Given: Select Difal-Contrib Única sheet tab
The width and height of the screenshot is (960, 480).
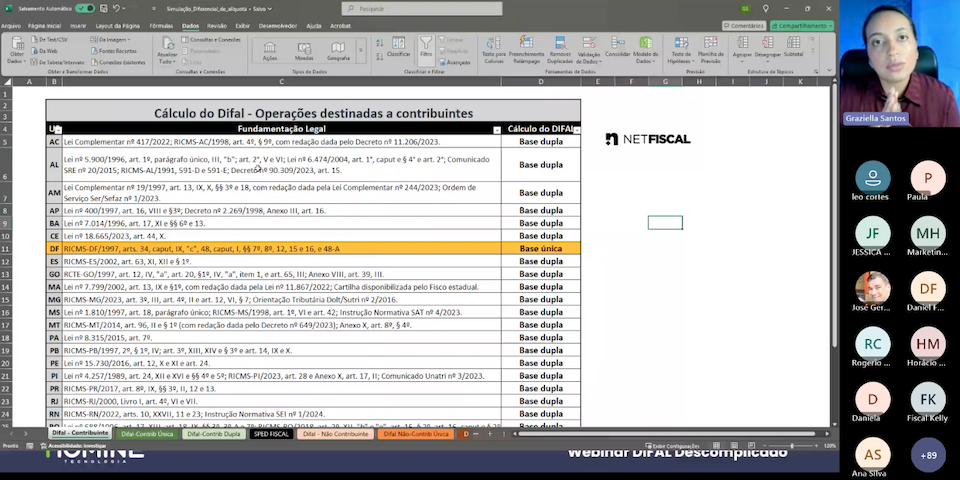Looking at the screenshot, I should coord(147,434).
